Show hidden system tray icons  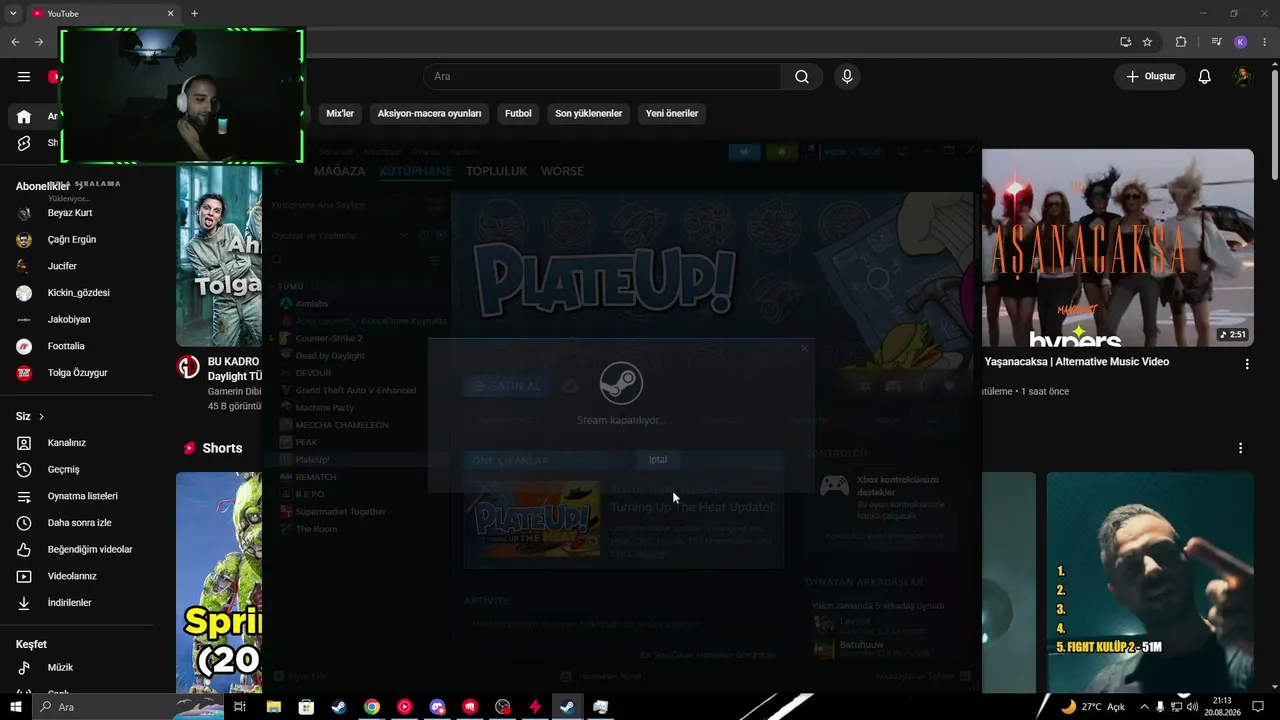coord(1144,707)
